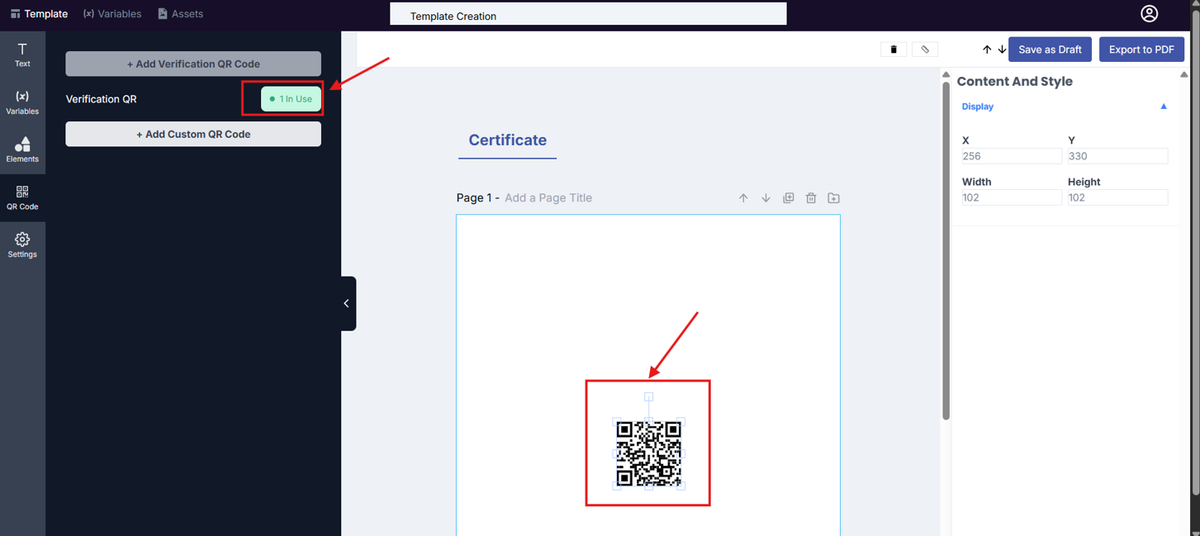1200x536 pixels.
Task: Open the Variables sidebar panel
Action: point(22,102)
